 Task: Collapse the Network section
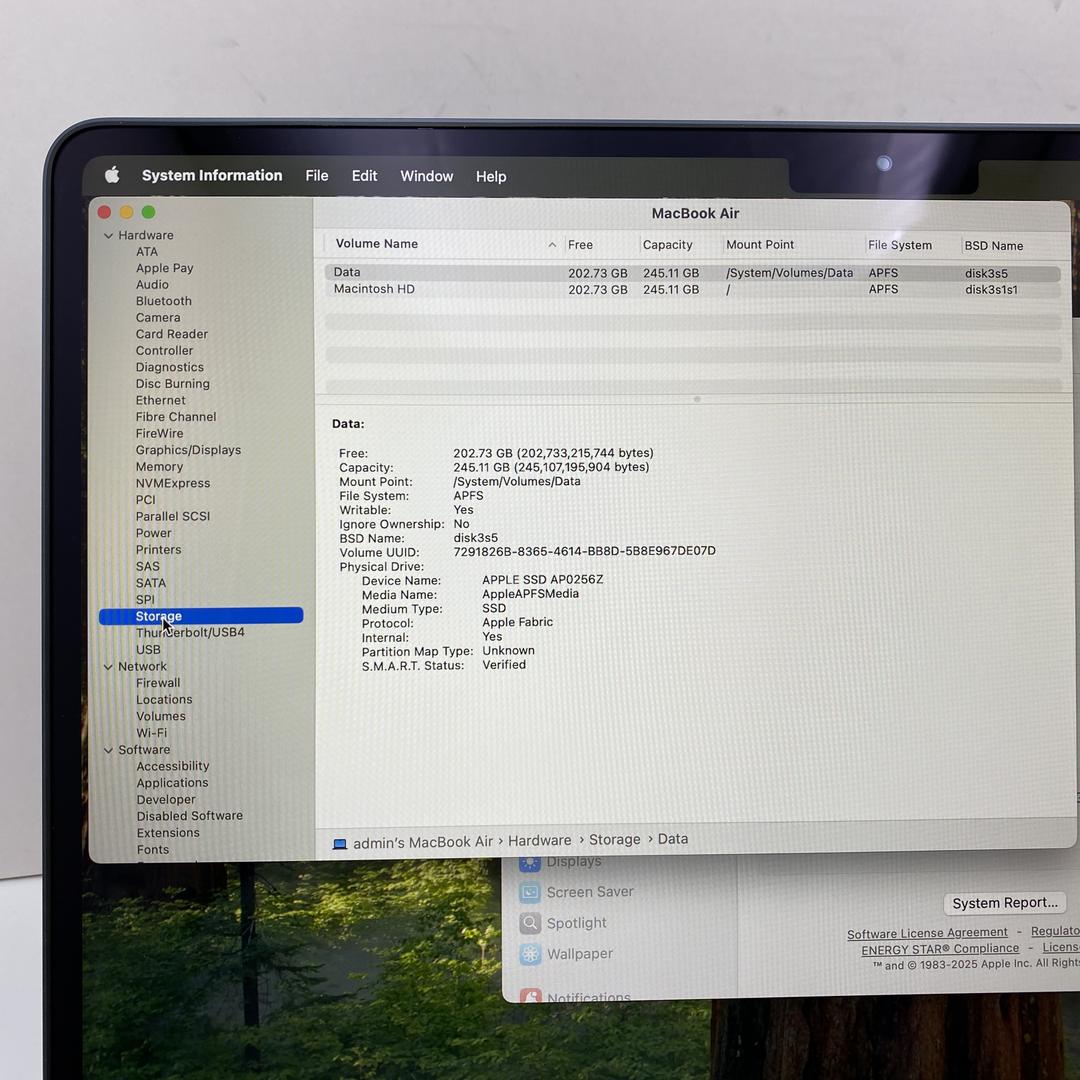pos(108,667)
